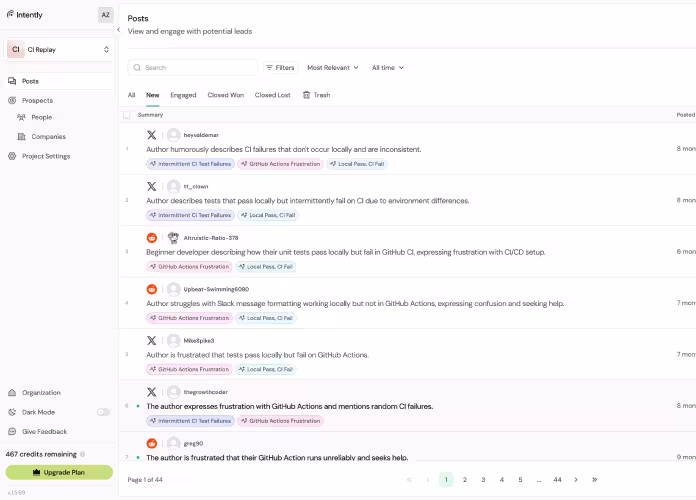Switch to the Closed Won tab
696x500 pixels.
(x=225, y=95)
